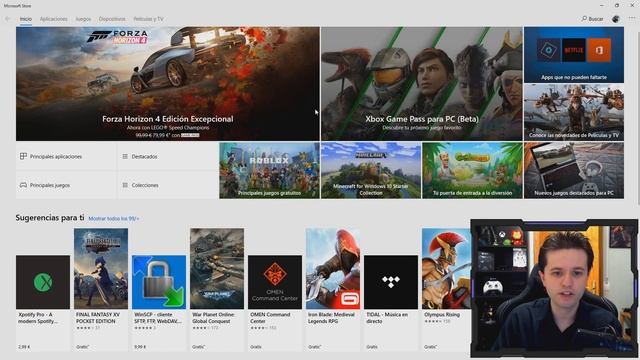Click the 'Olympus Rising' title text
This screenshot has height=360, width=640.
442,315
